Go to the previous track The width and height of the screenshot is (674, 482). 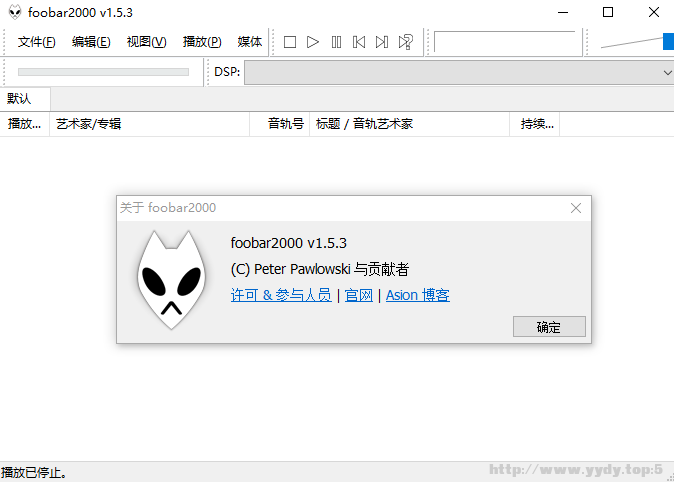click(x=359, y=42)
